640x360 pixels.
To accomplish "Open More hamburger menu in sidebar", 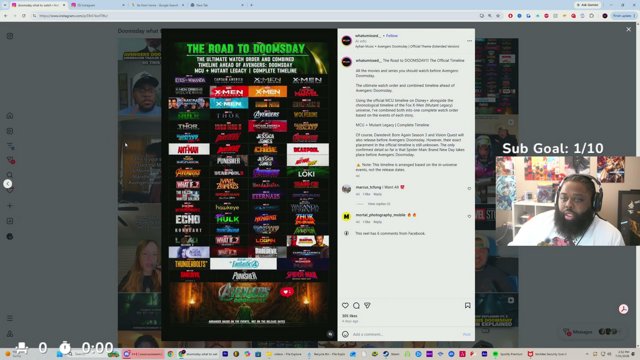I will point(10,318).
